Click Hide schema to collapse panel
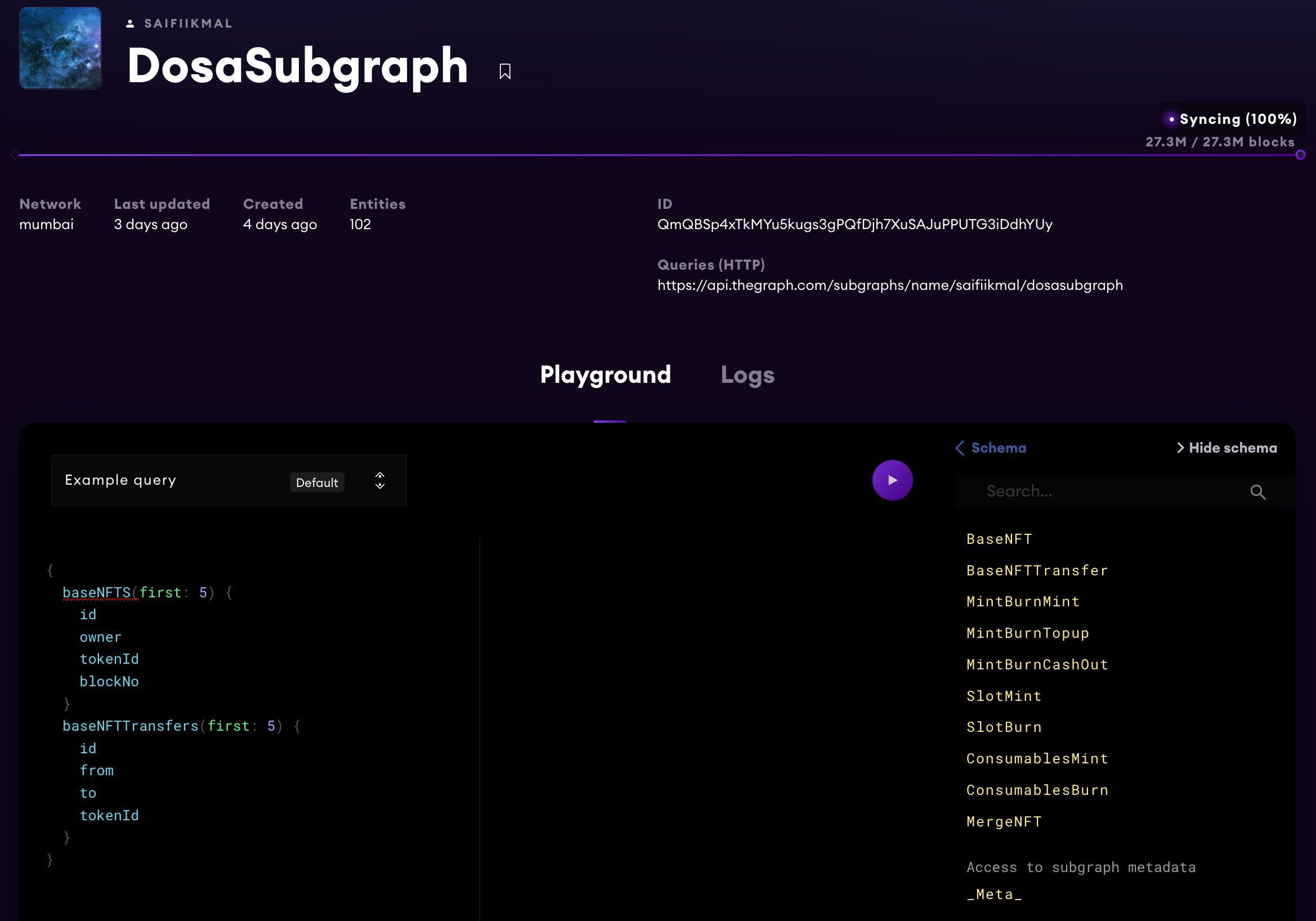 pyautogui.click(x=1224, y=447)
